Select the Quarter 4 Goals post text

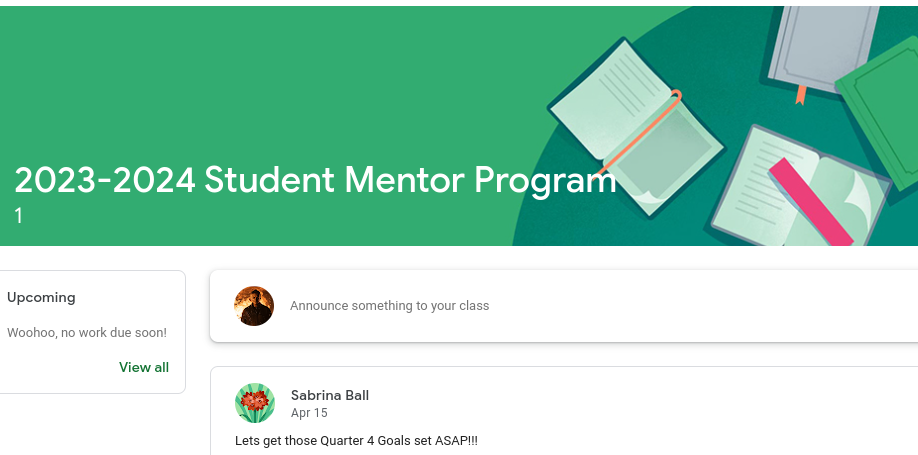tap(357, 440)
